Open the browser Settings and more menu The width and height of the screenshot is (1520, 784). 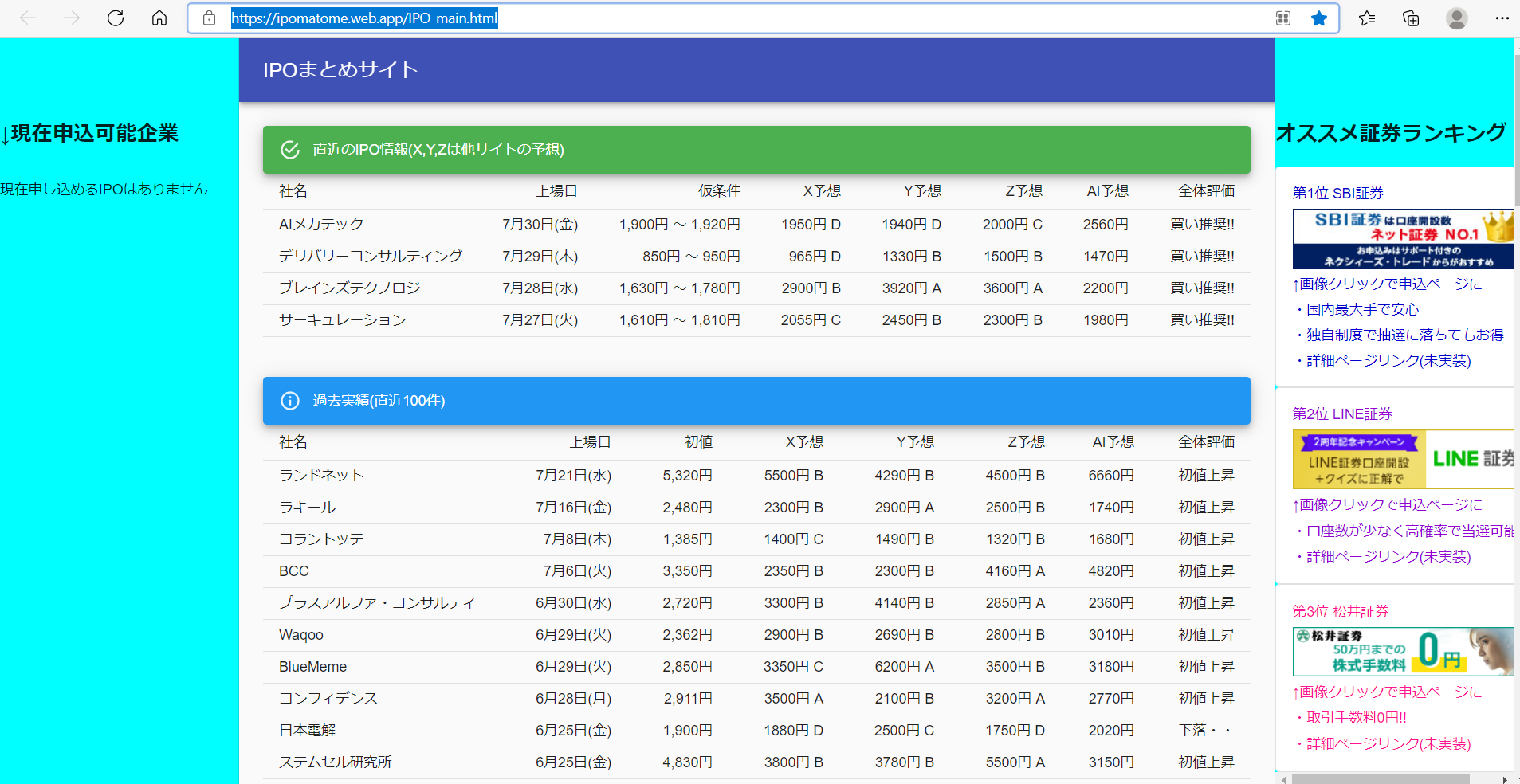click(x=1502, y=18)
